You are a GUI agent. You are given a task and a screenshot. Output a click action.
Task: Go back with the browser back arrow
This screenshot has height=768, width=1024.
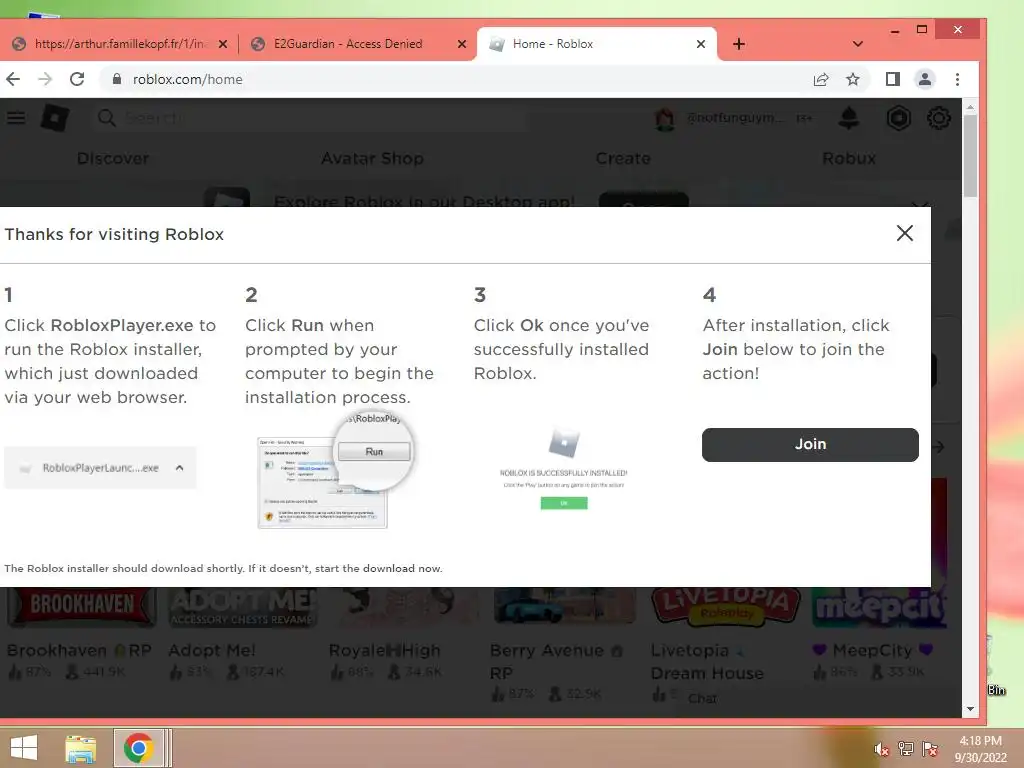[x=13, y=79]
